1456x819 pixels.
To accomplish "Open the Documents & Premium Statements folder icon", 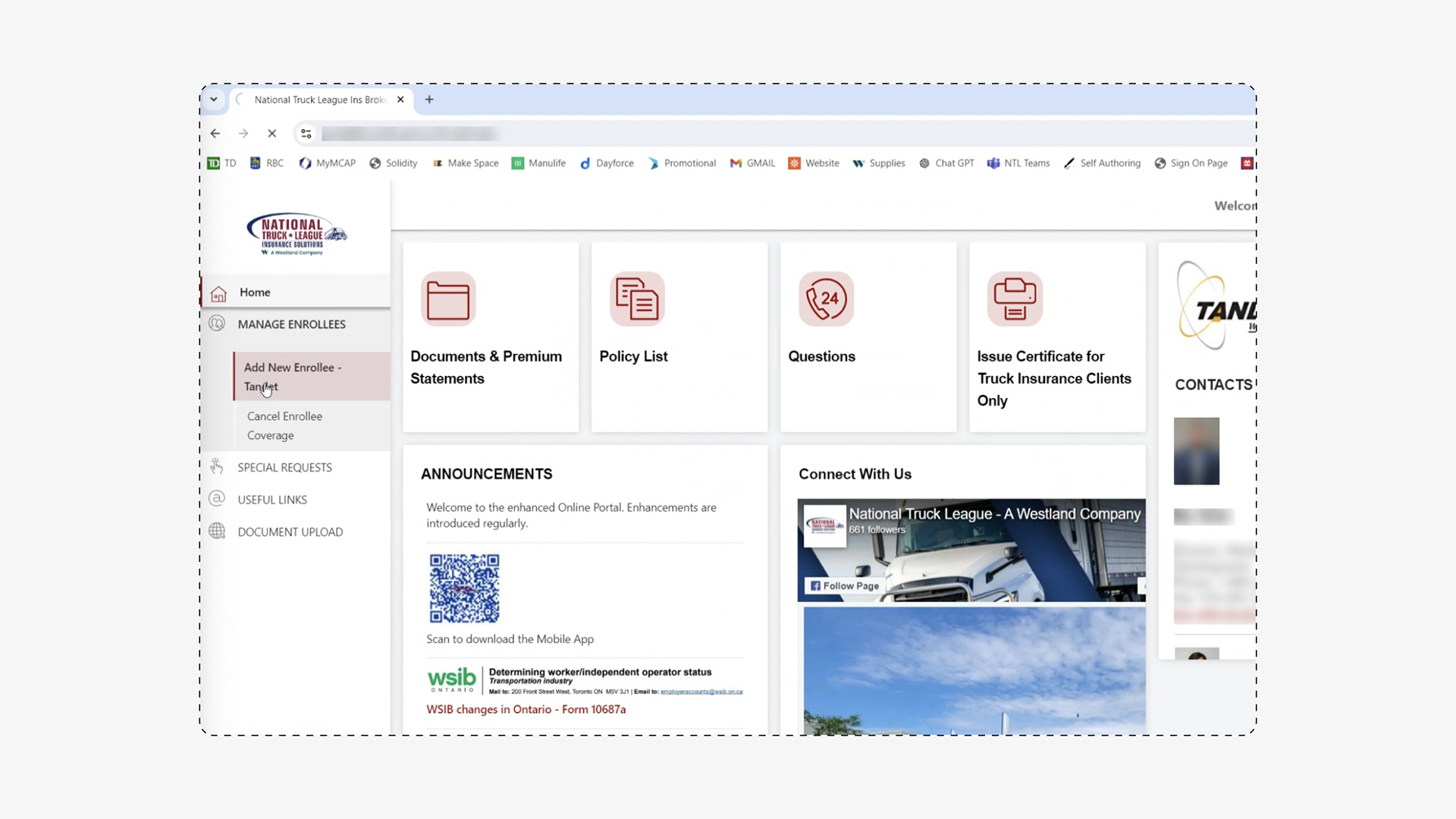I will pyautogui.click(x=448, y=299).
